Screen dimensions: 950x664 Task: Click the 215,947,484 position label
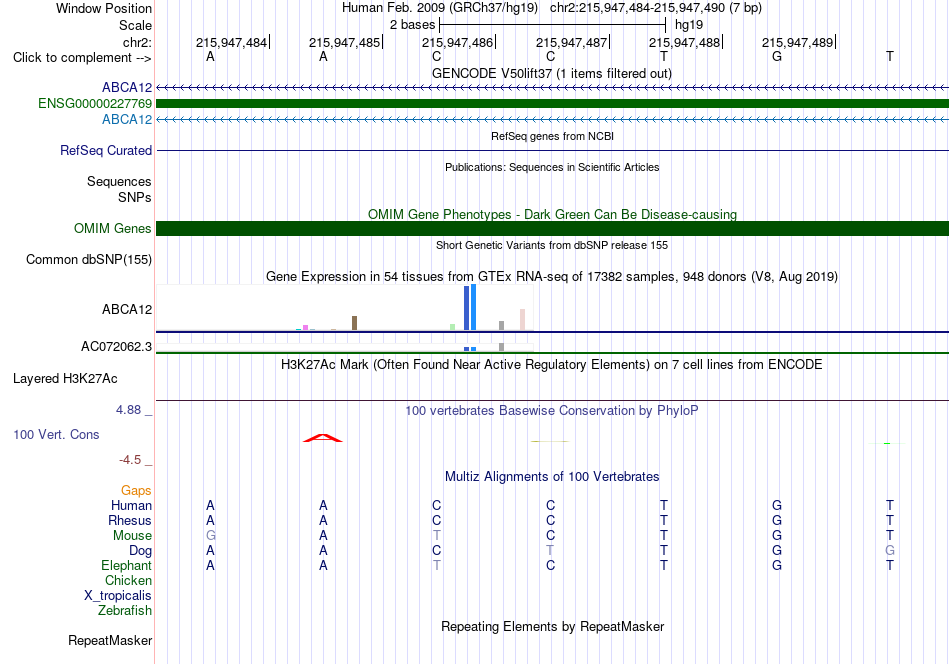tap(231, 42)
